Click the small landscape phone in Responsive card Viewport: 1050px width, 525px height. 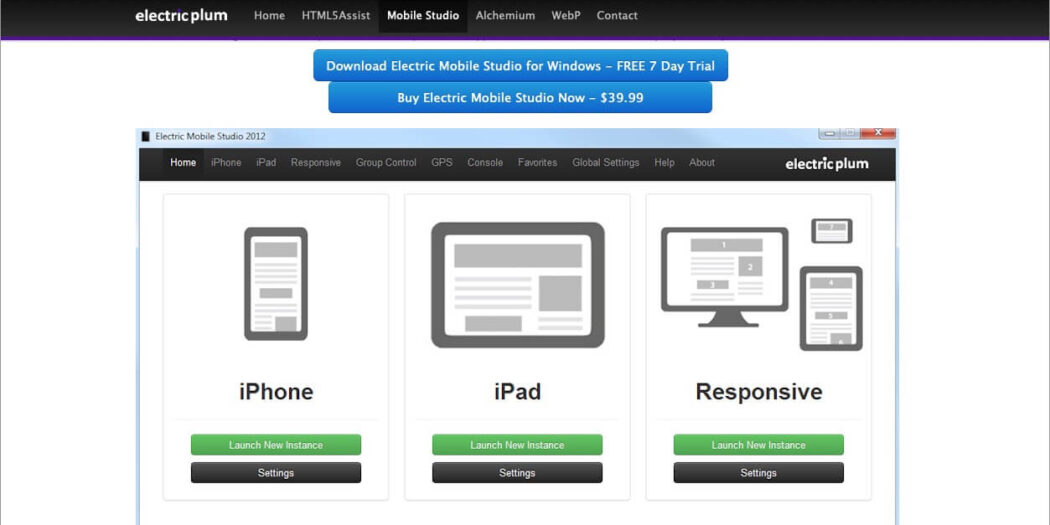[832, 230]
